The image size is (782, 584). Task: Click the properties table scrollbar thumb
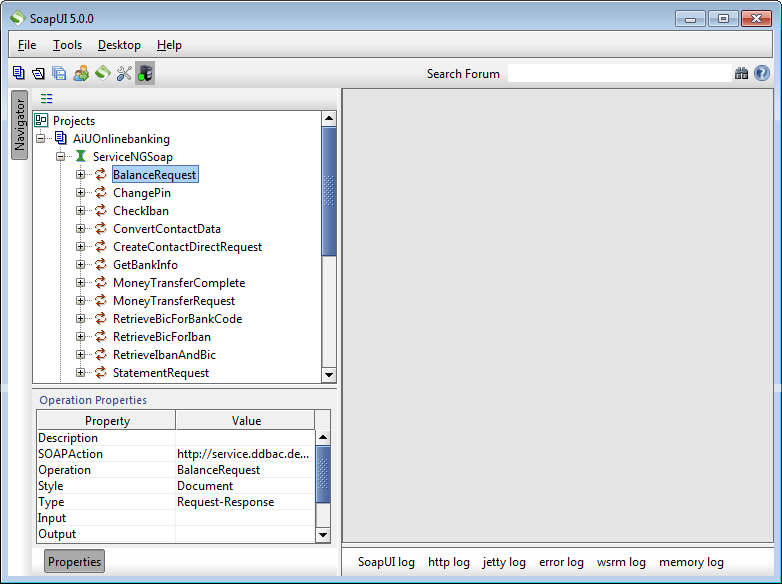pos(323,474)
